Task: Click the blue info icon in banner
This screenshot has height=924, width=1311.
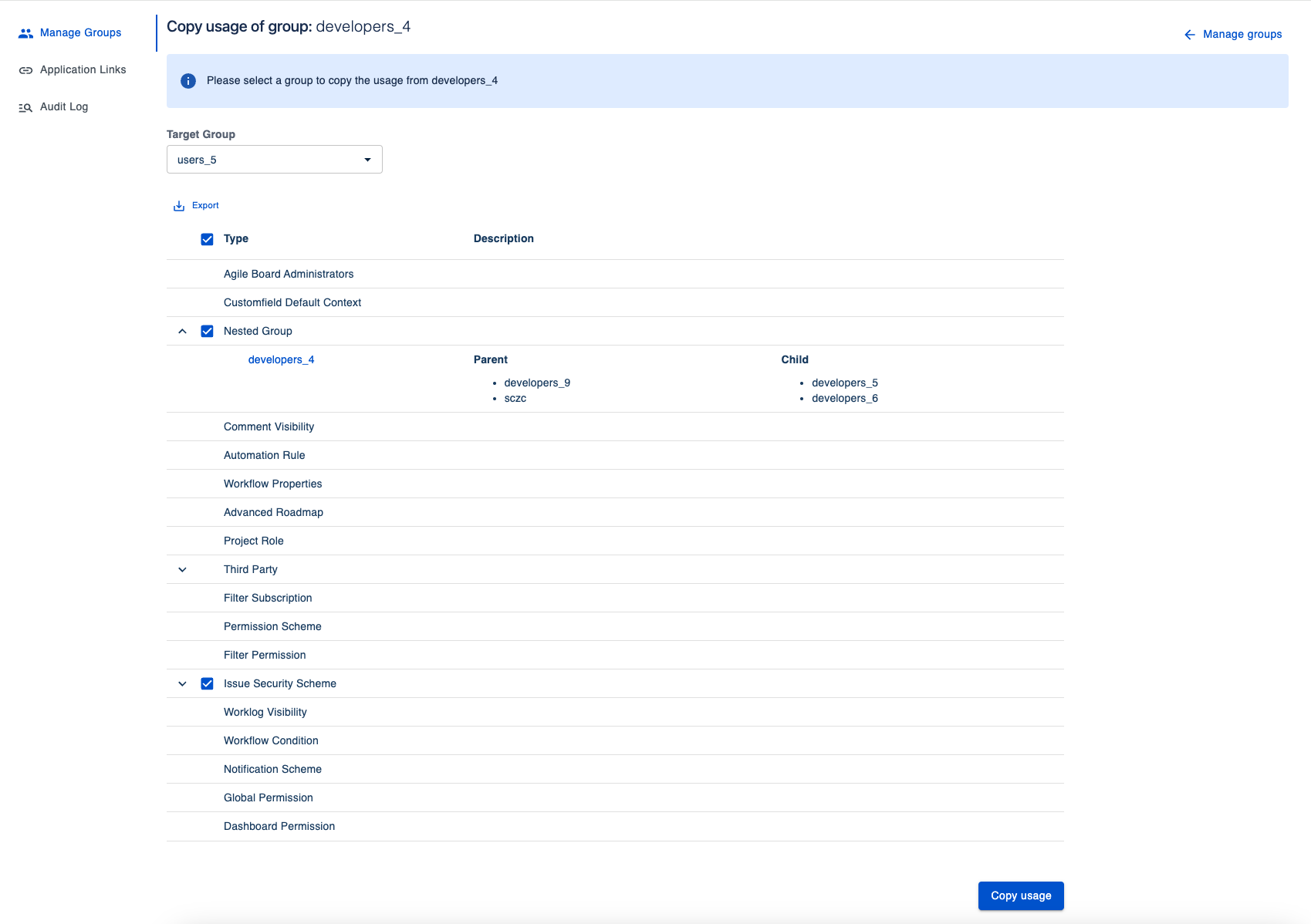Action: [188, 81]
